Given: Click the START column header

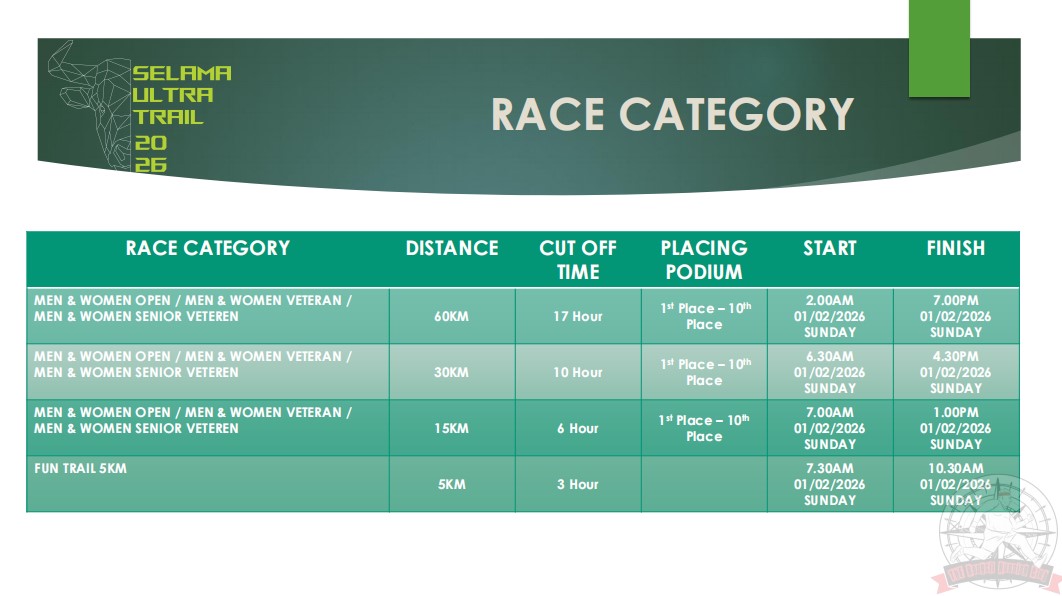Looking at the screenshot, I should (x=830, y=249).
